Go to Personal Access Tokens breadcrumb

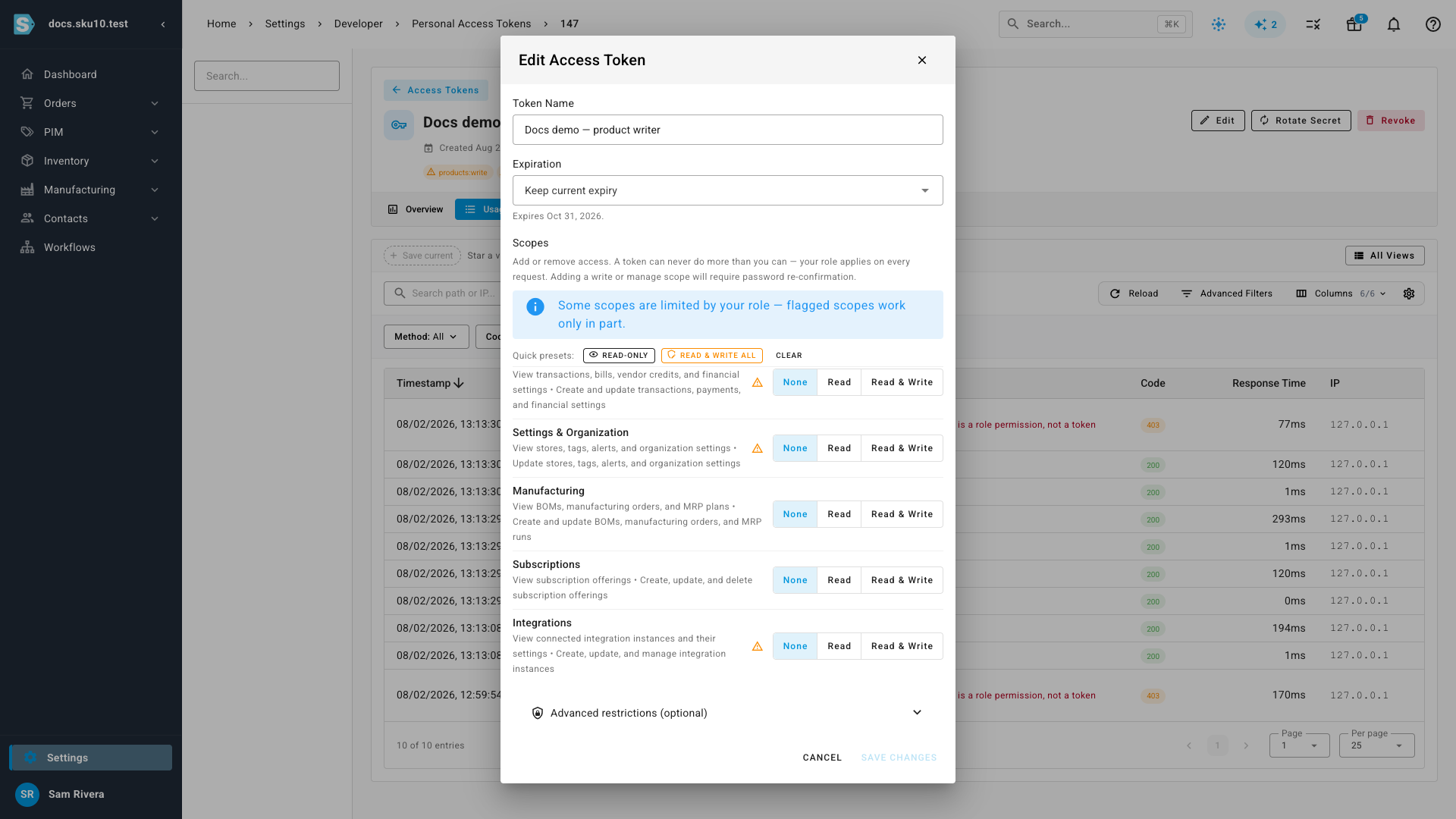(x=471, y=24)
